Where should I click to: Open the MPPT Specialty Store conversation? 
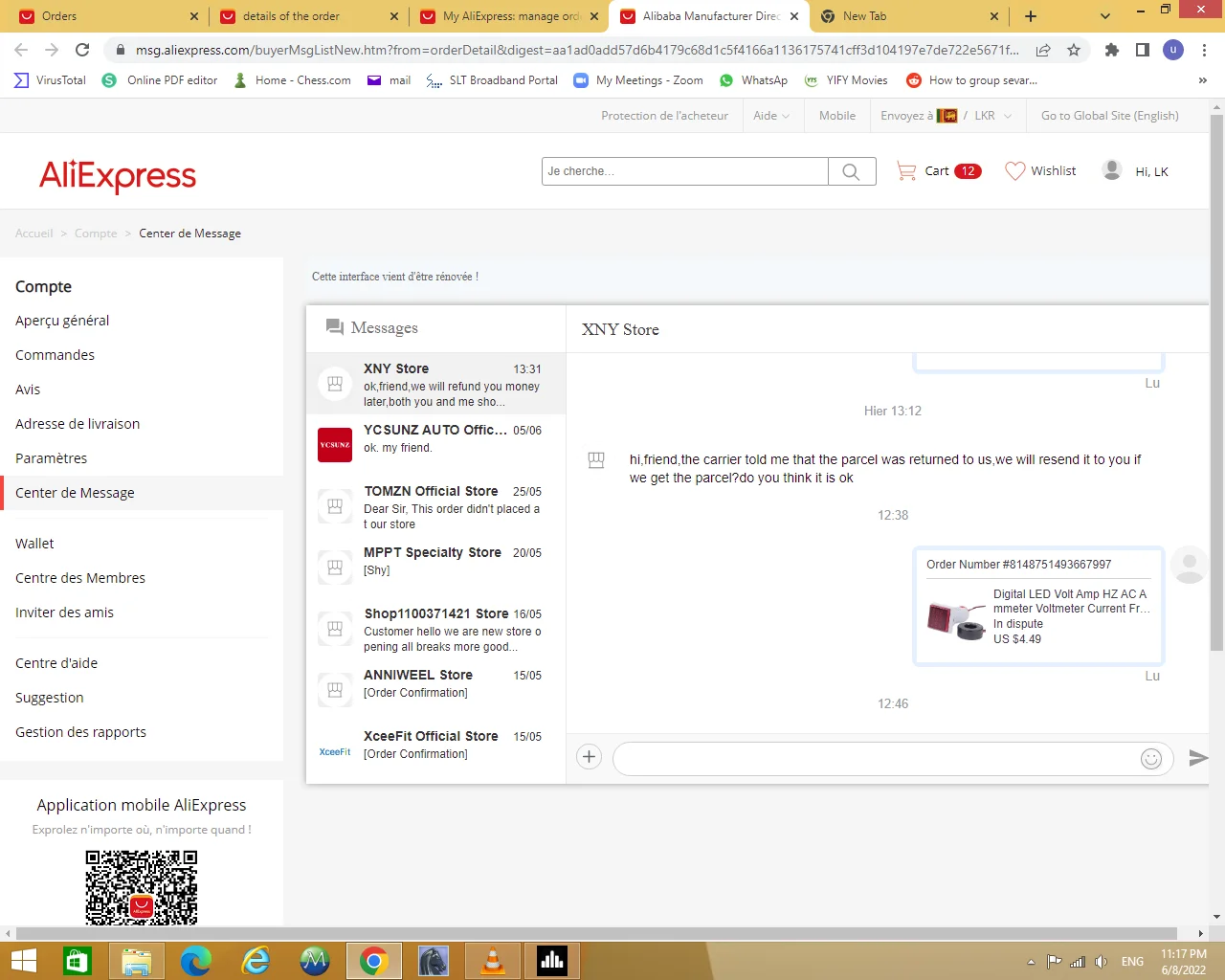[x=436, y=568]
